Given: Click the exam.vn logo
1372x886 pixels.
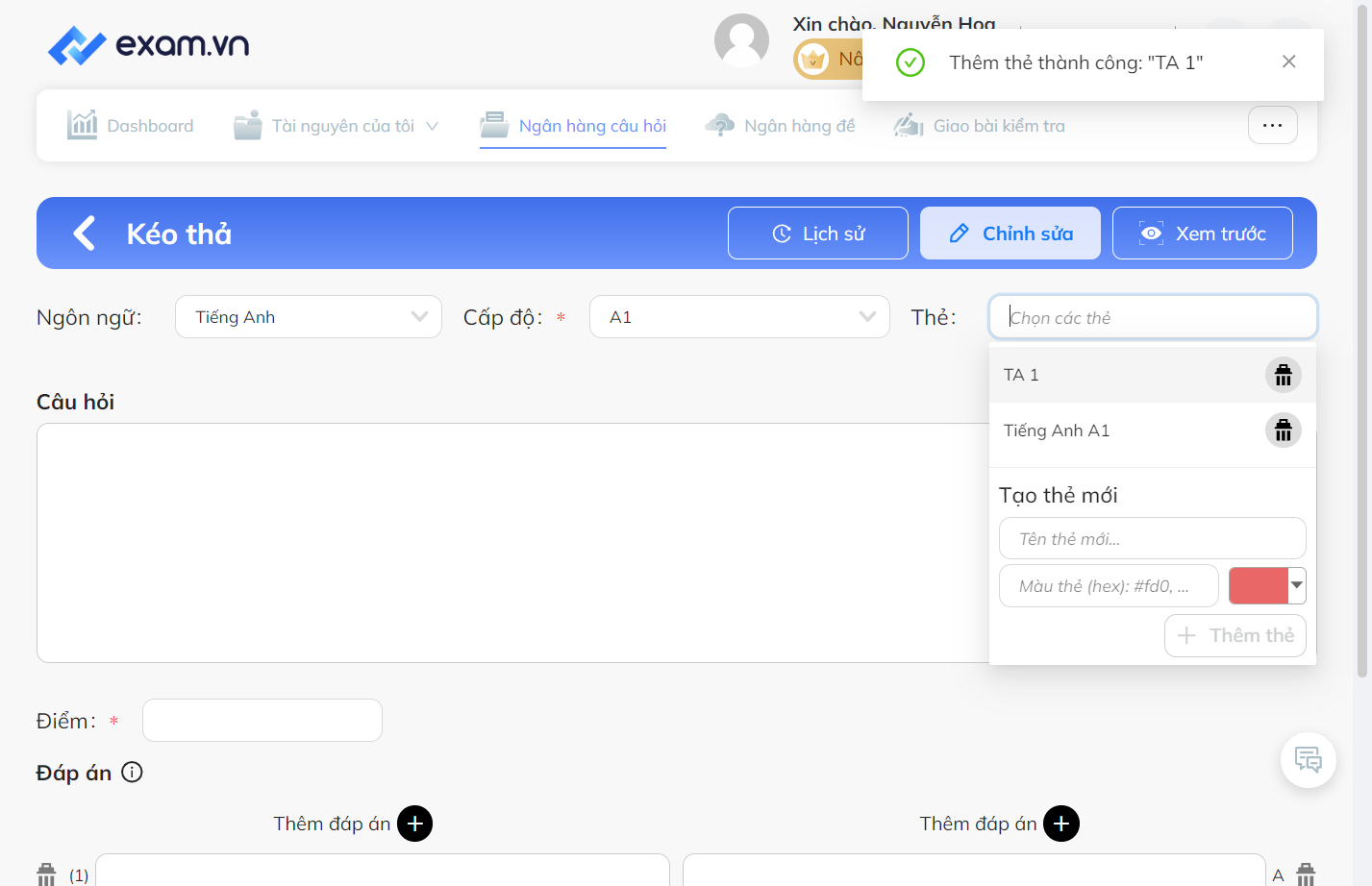Looking at the screenshot, I should click(x=149, y=44).
